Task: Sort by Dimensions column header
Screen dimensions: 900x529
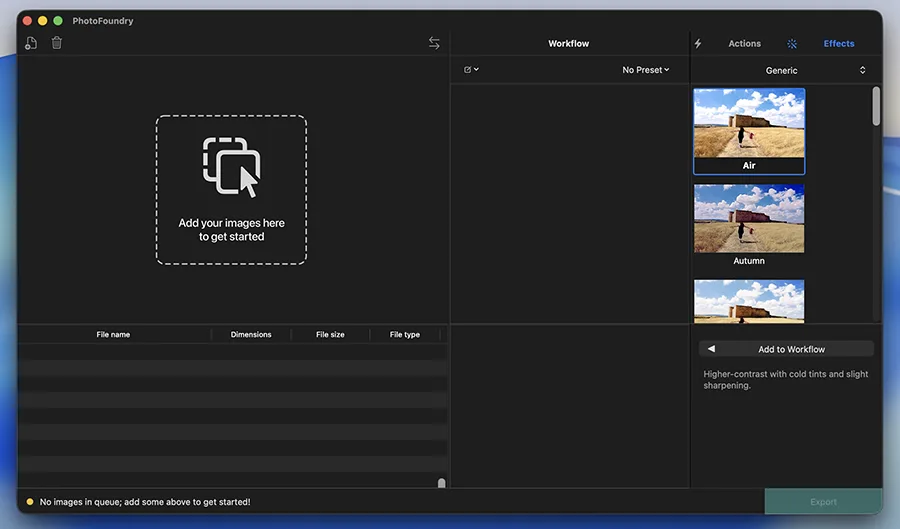Action: (251, 334)
